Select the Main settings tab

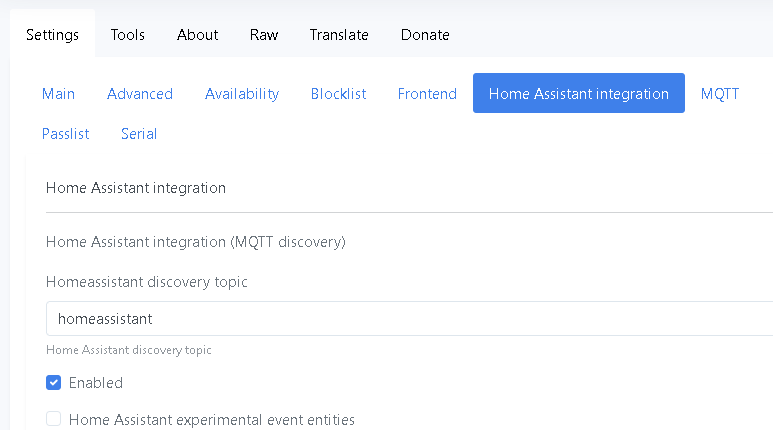point(58,94)
